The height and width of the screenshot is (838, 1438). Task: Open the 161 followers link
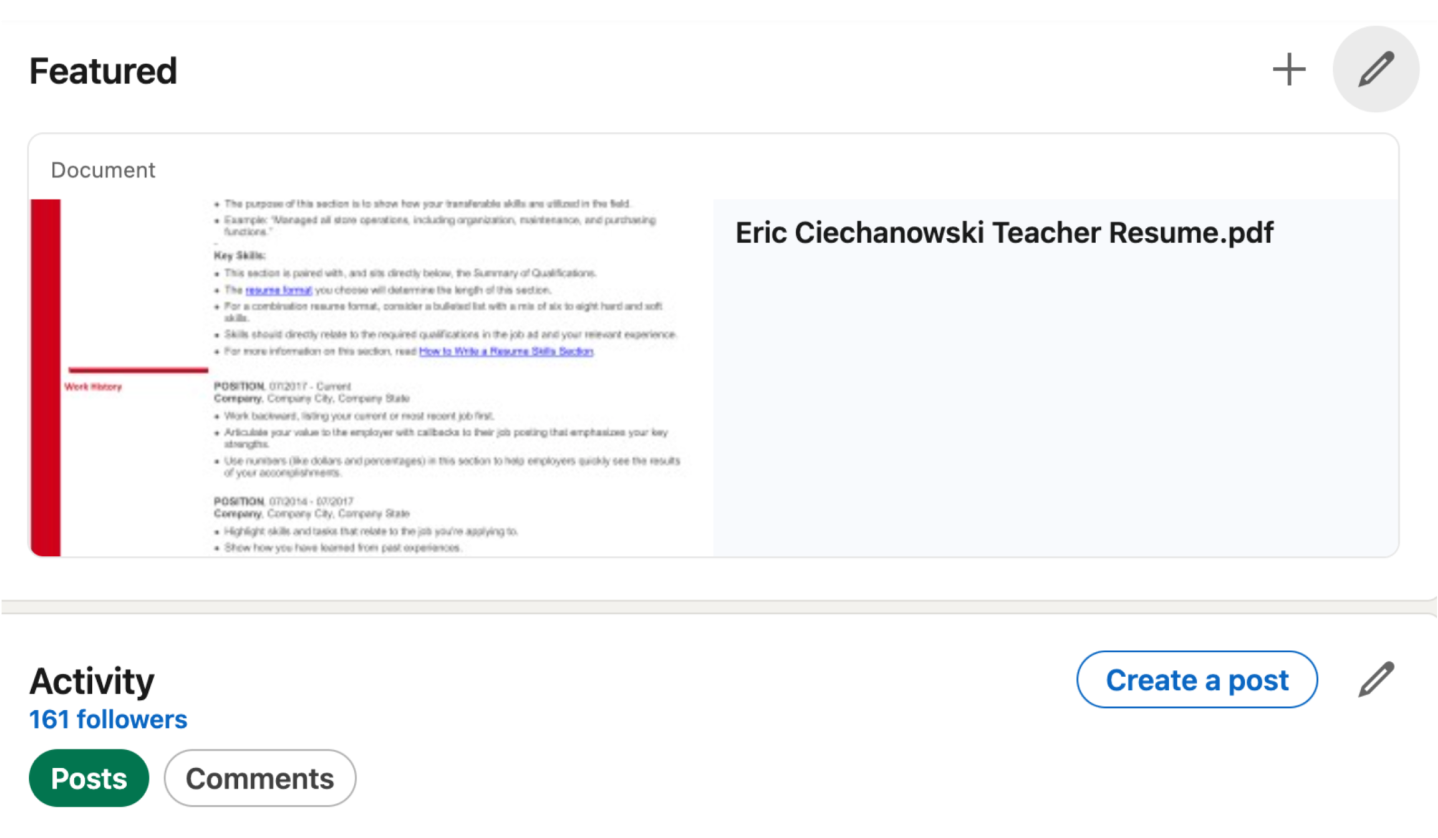click(108, 720)
